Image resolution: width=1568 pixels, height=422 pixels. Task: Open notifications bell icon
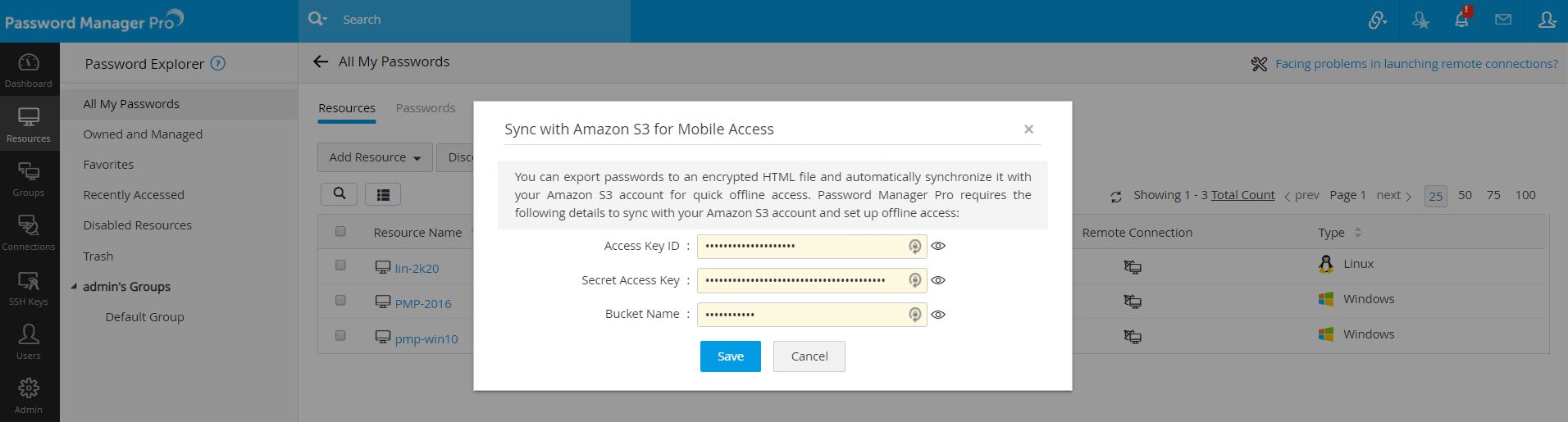(1461, 20)
